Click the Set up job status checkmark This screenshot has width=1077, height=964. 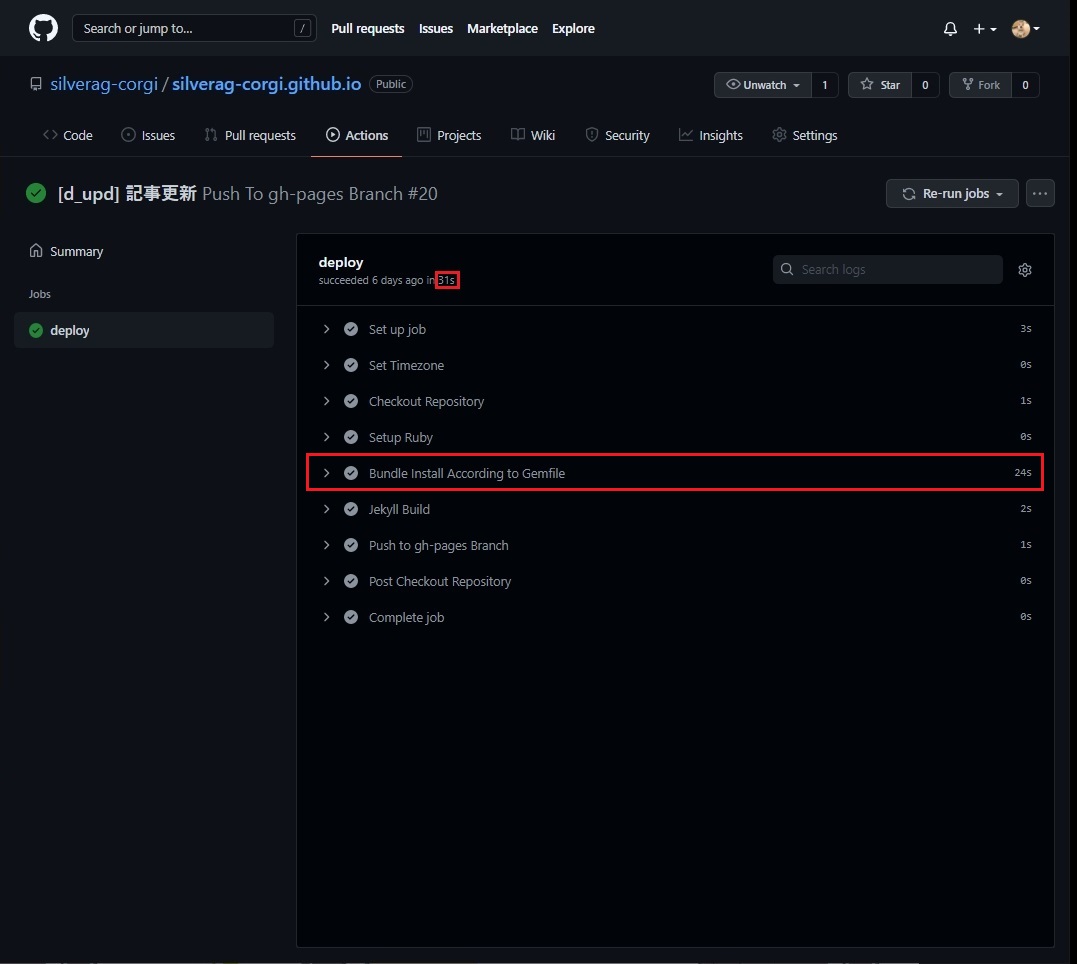351,329
